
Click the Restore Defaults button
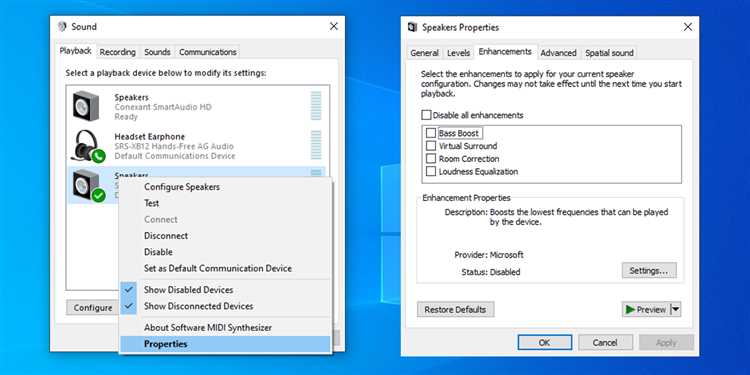pos(455,309)
